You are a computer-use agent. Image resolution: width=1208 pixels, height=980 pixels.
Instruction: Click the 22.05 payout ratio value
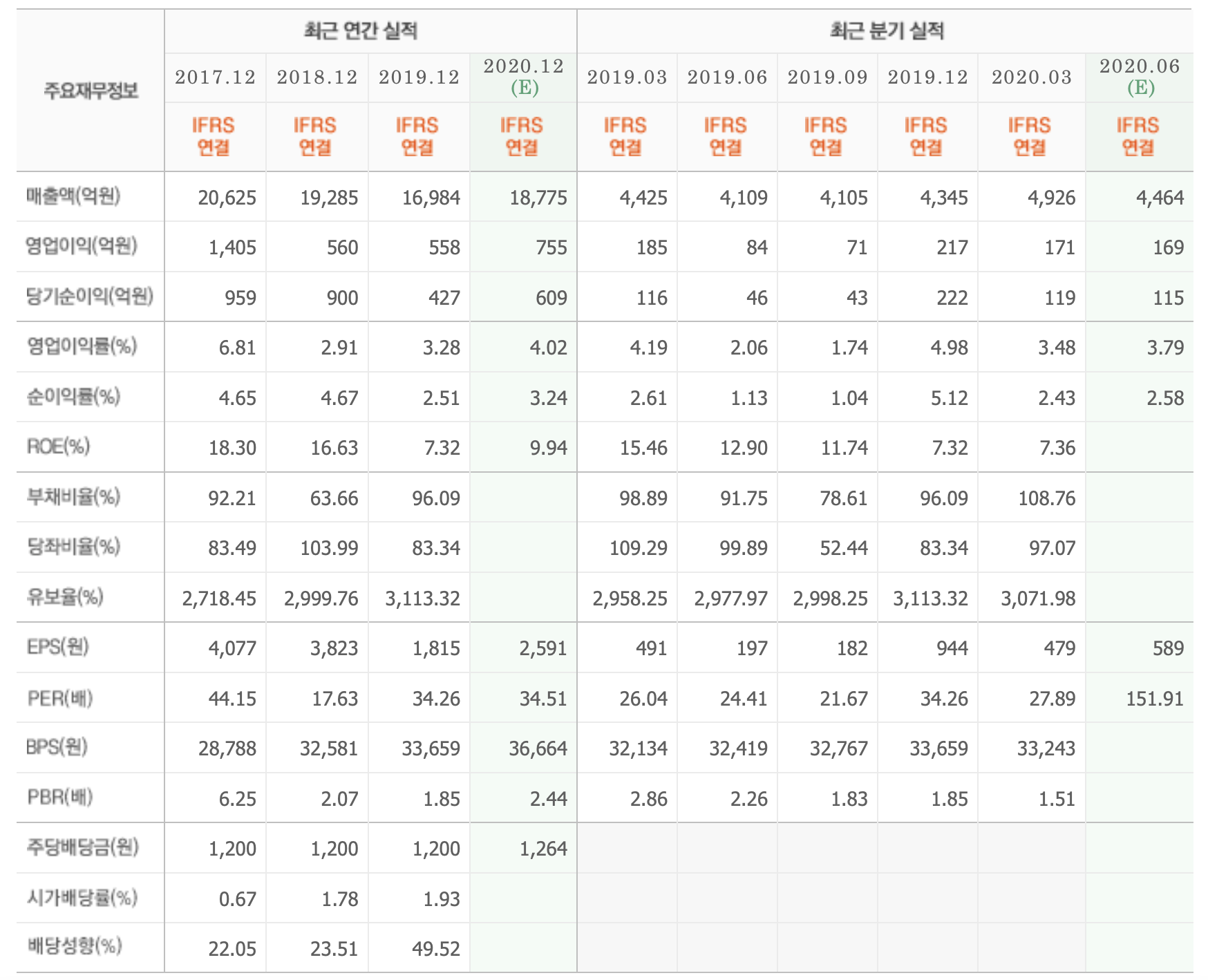(x=232, y=949)
